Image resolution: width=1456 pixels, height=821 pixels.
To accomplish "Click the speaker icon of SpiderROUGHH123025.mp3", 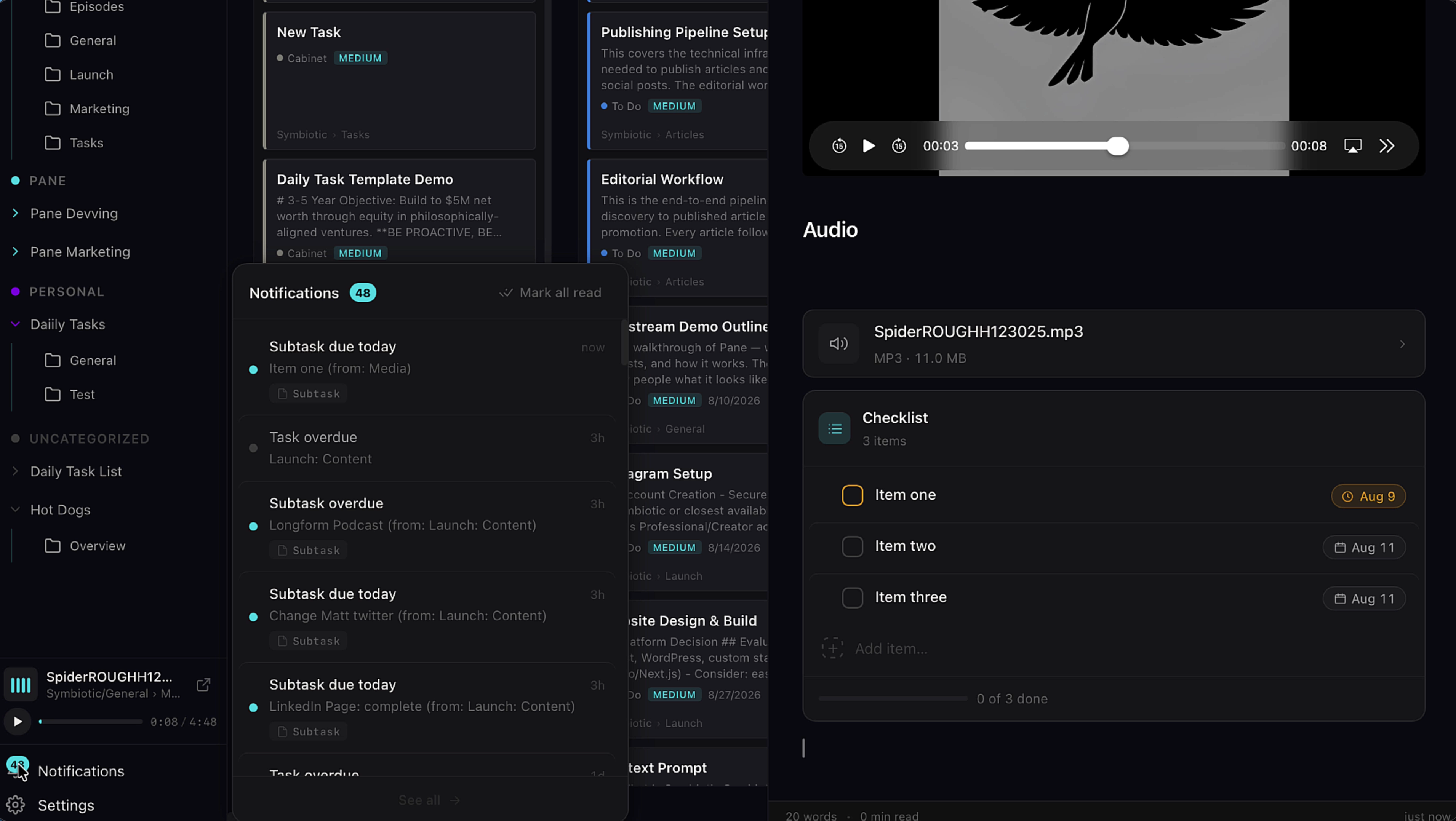I will click(839, 343).
